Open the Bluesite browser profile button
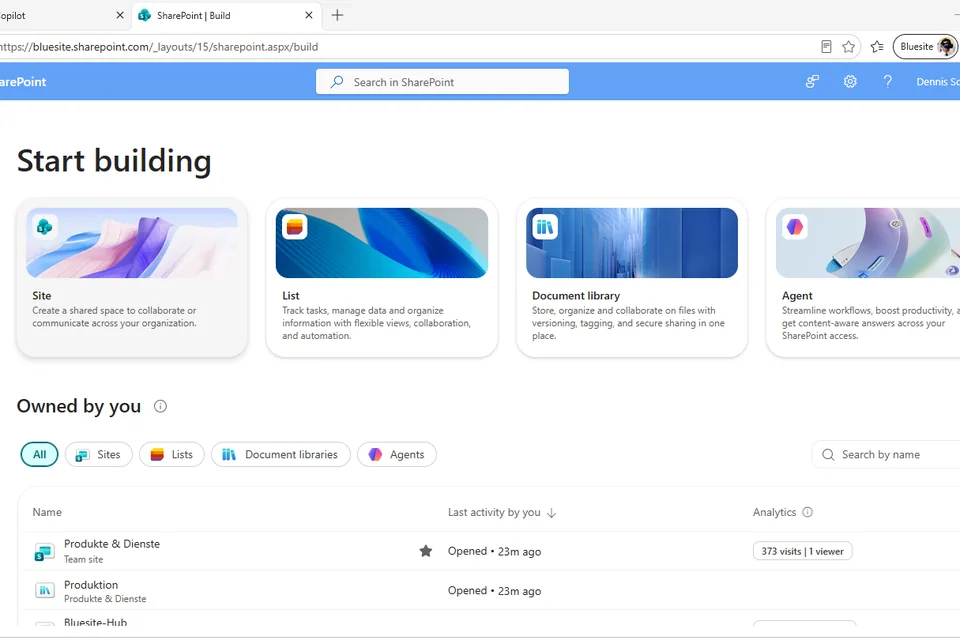This screenshot has width=960, height=640. pos(926,47)
